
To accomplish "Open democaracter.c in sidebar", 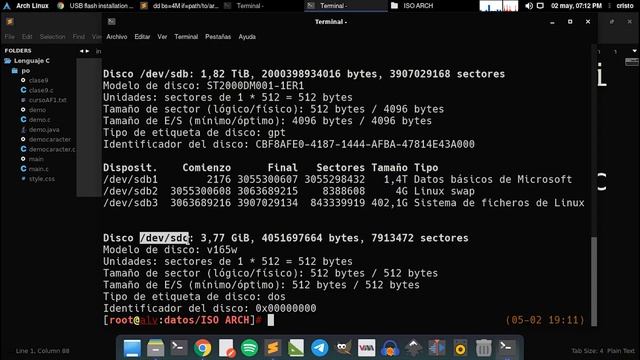I will click(52, 149).
